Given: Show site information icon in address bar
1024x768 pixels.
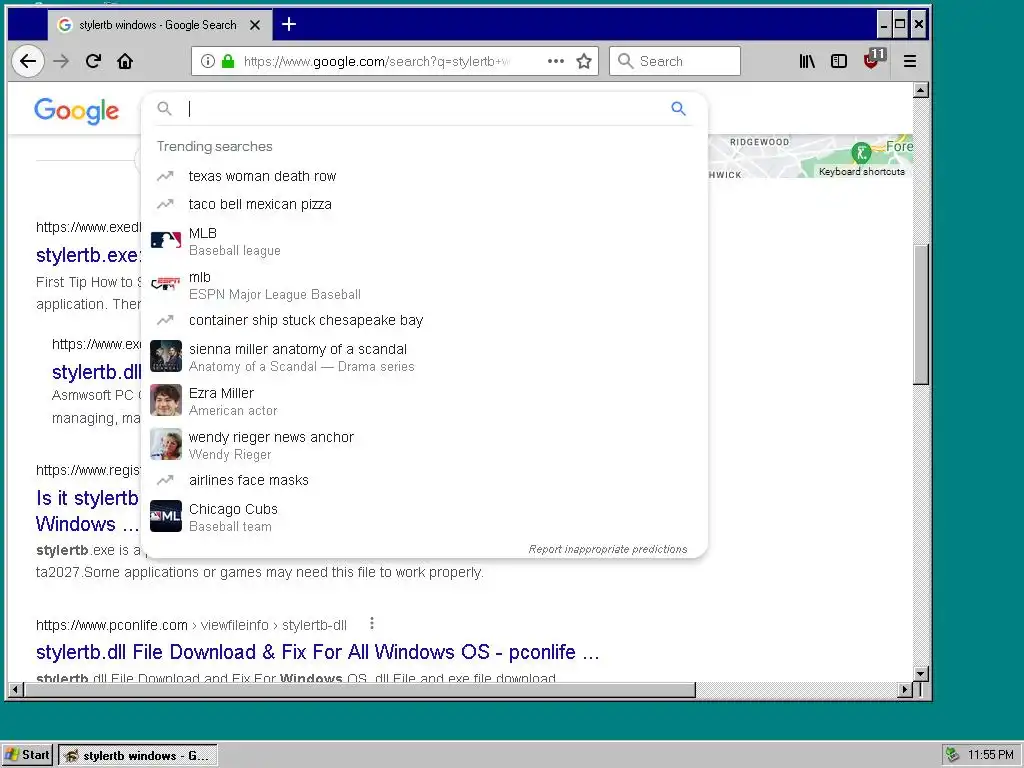Looking at the screenshot, I should (208, 61).
